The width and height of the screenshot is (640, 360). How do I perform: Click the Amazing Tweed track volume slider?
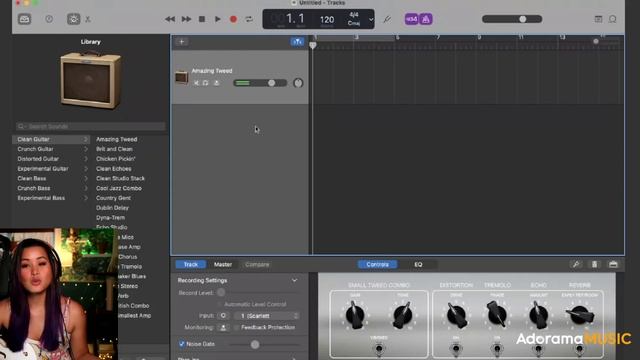260,83
